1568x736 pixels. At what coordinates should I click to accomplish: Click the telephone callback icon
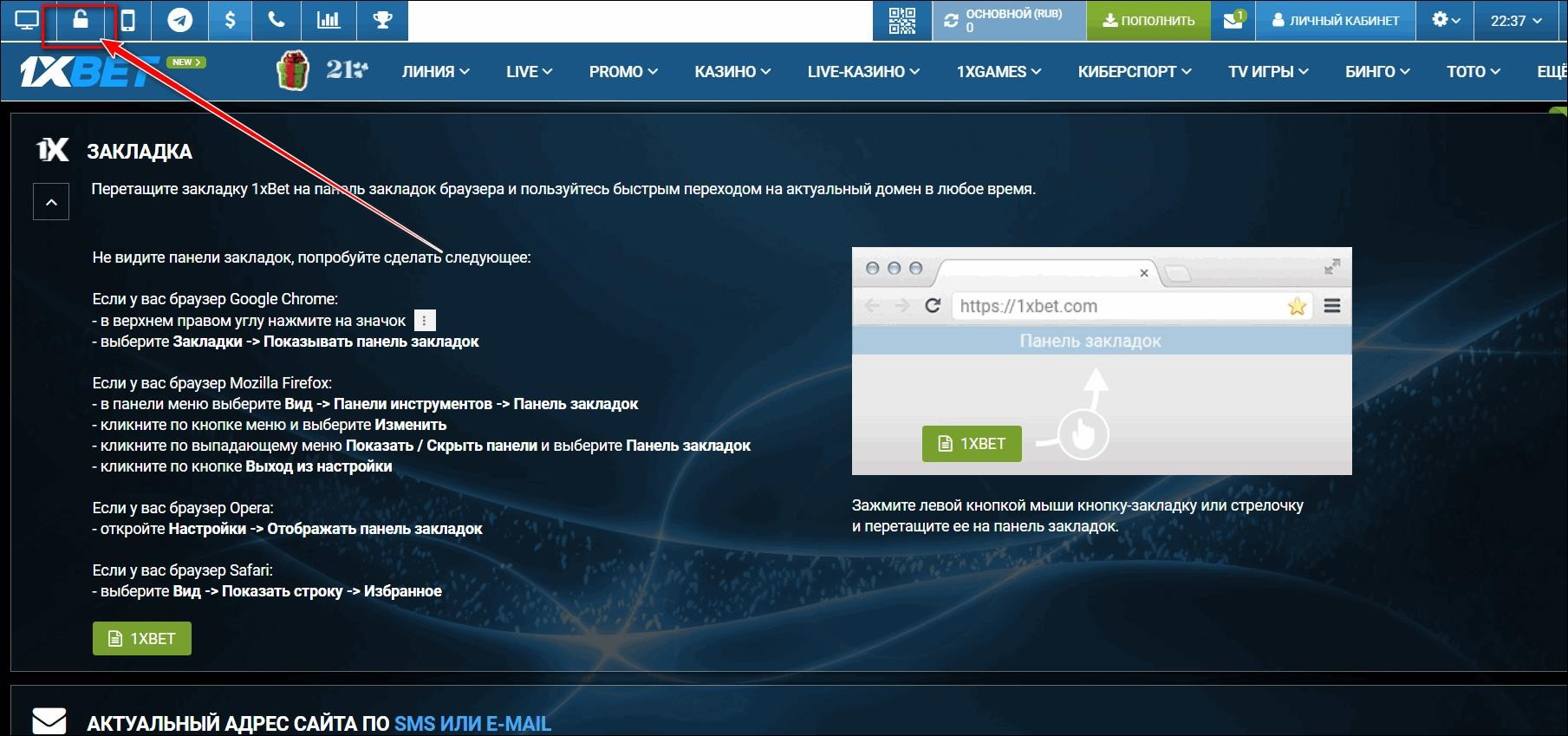(x=277, y=20)
